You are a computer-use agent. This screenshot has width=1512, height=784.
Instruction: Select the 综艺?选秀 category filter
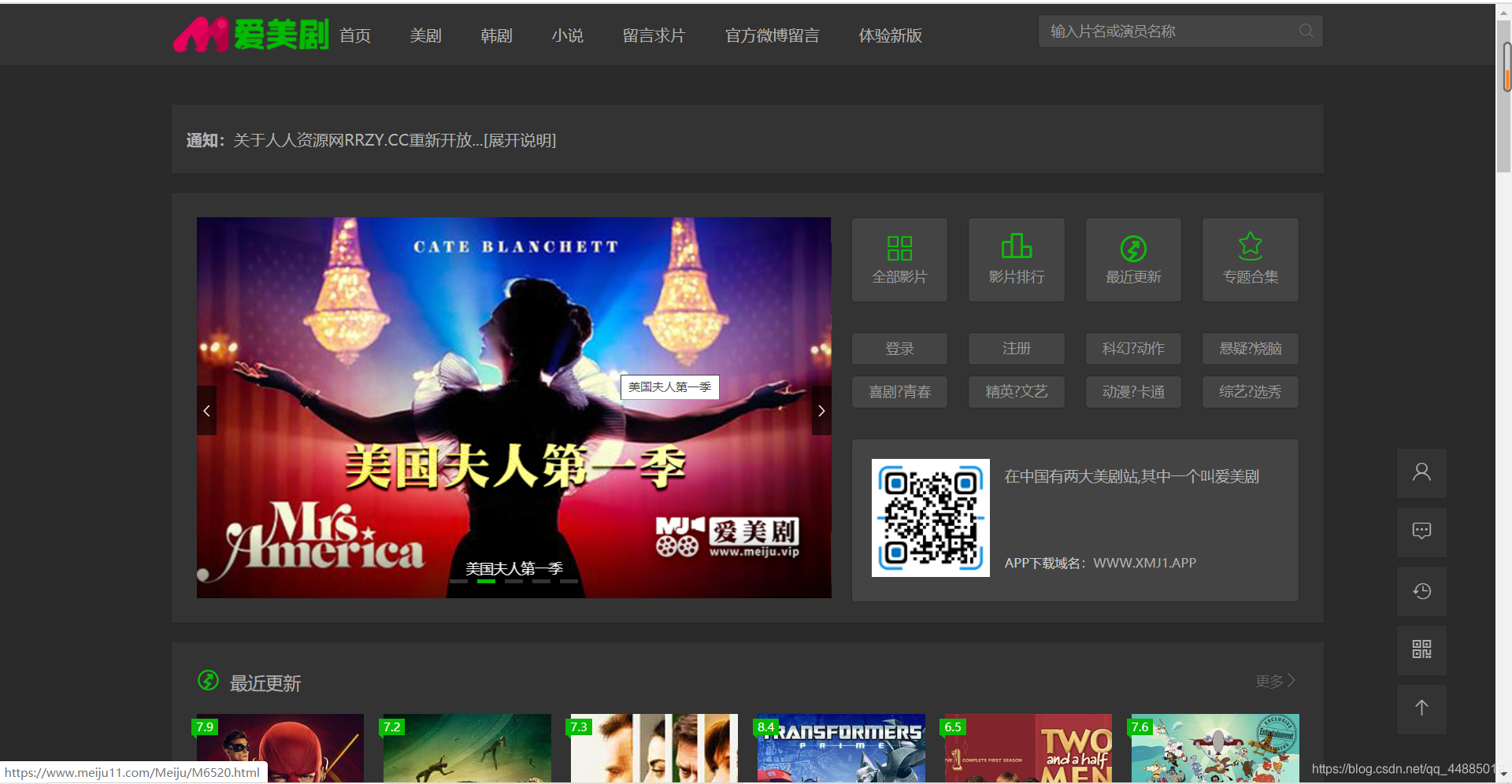pyautogui.click(x=1250, y=392)
